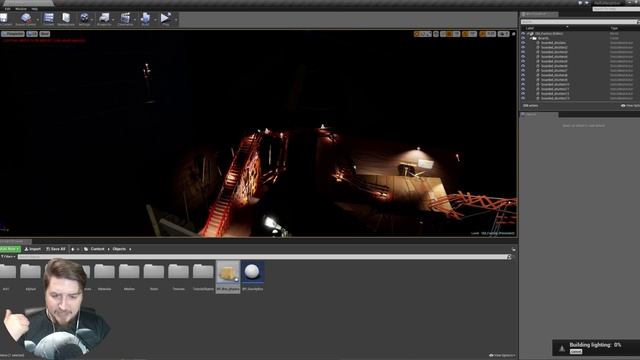Open the Window menu
Screen dimensions: 640x360
pos(20,9)
